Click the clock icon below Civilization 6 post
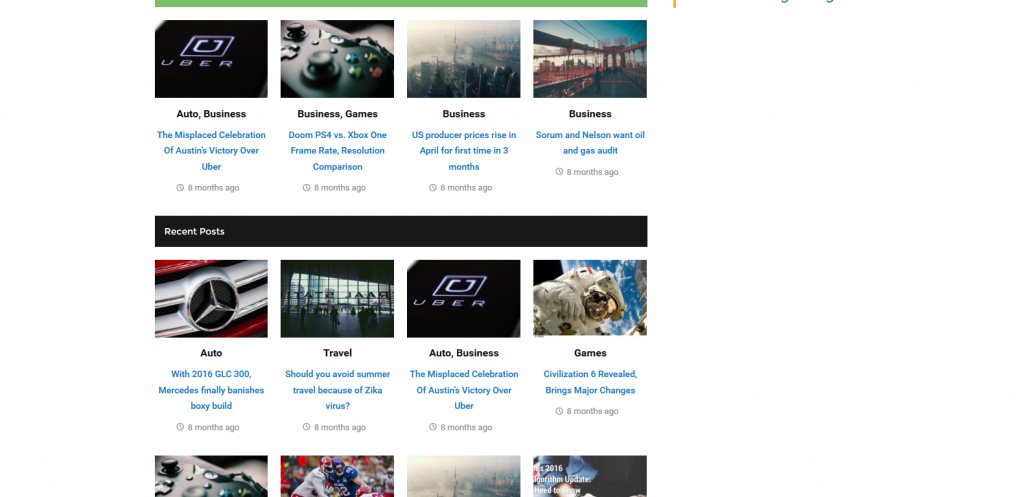This screenshot has width=1024, height=497. (560, 411)
